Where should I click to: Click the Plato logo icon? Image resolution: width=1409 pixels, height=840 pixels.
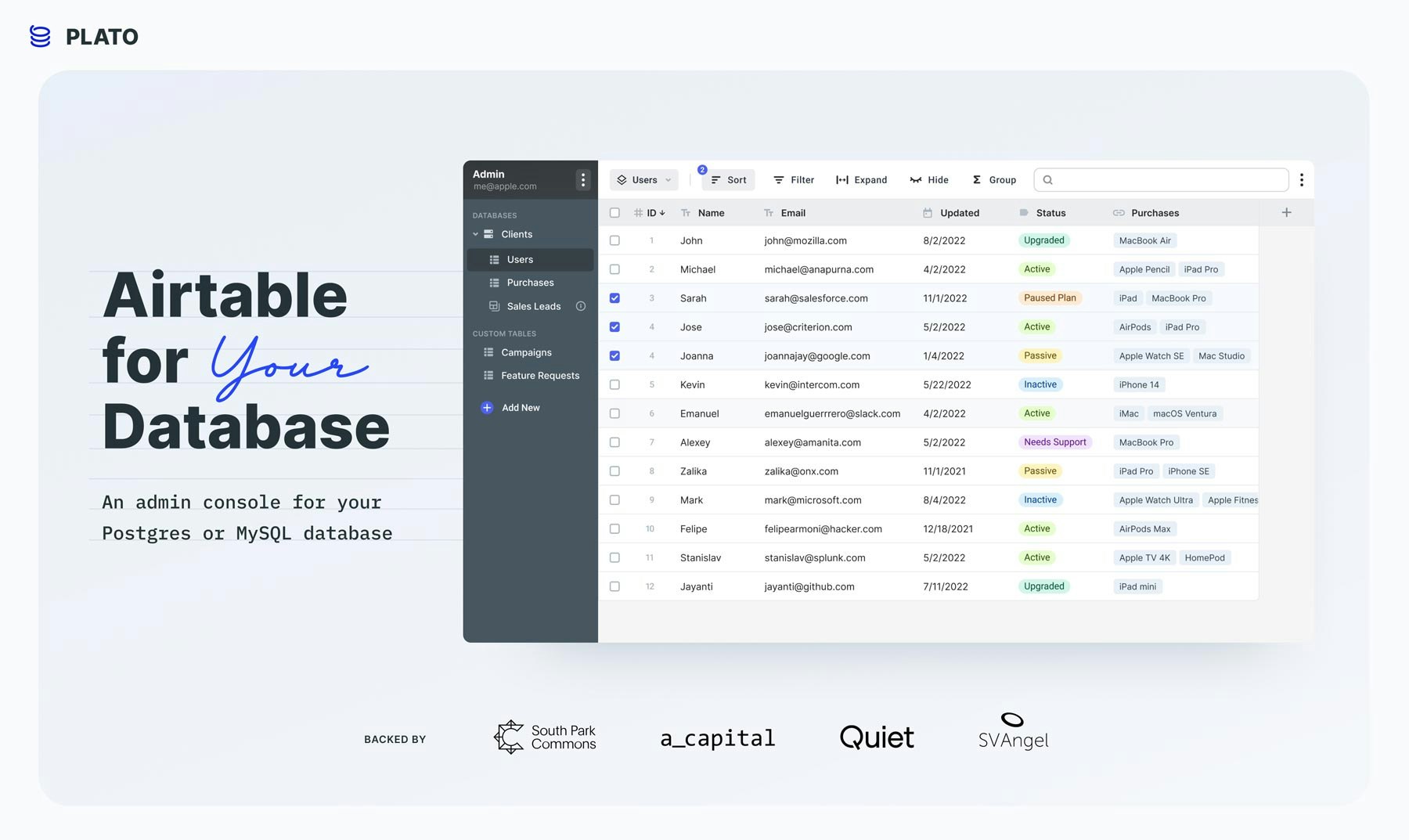[x=40, y=36]
